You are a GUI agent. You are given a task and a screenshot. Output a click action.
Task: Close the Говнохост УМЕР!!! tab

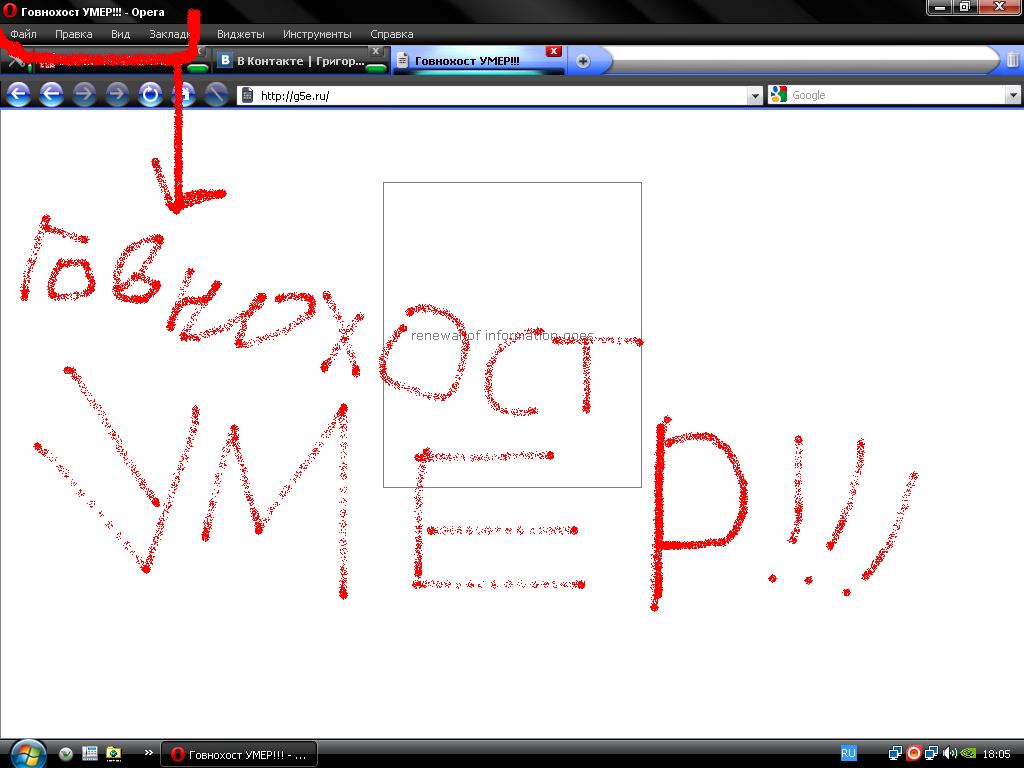554,51
